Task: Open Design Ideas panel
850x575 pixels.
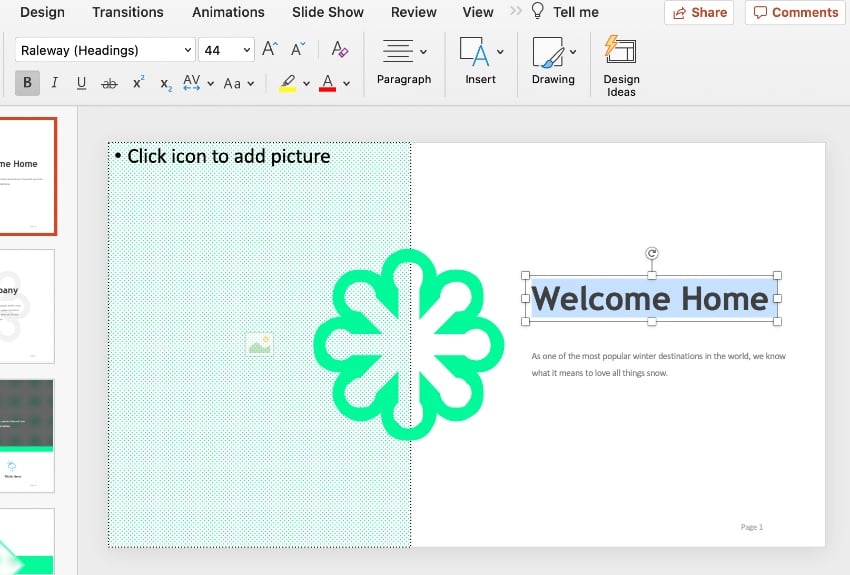Action: [621, 65]
